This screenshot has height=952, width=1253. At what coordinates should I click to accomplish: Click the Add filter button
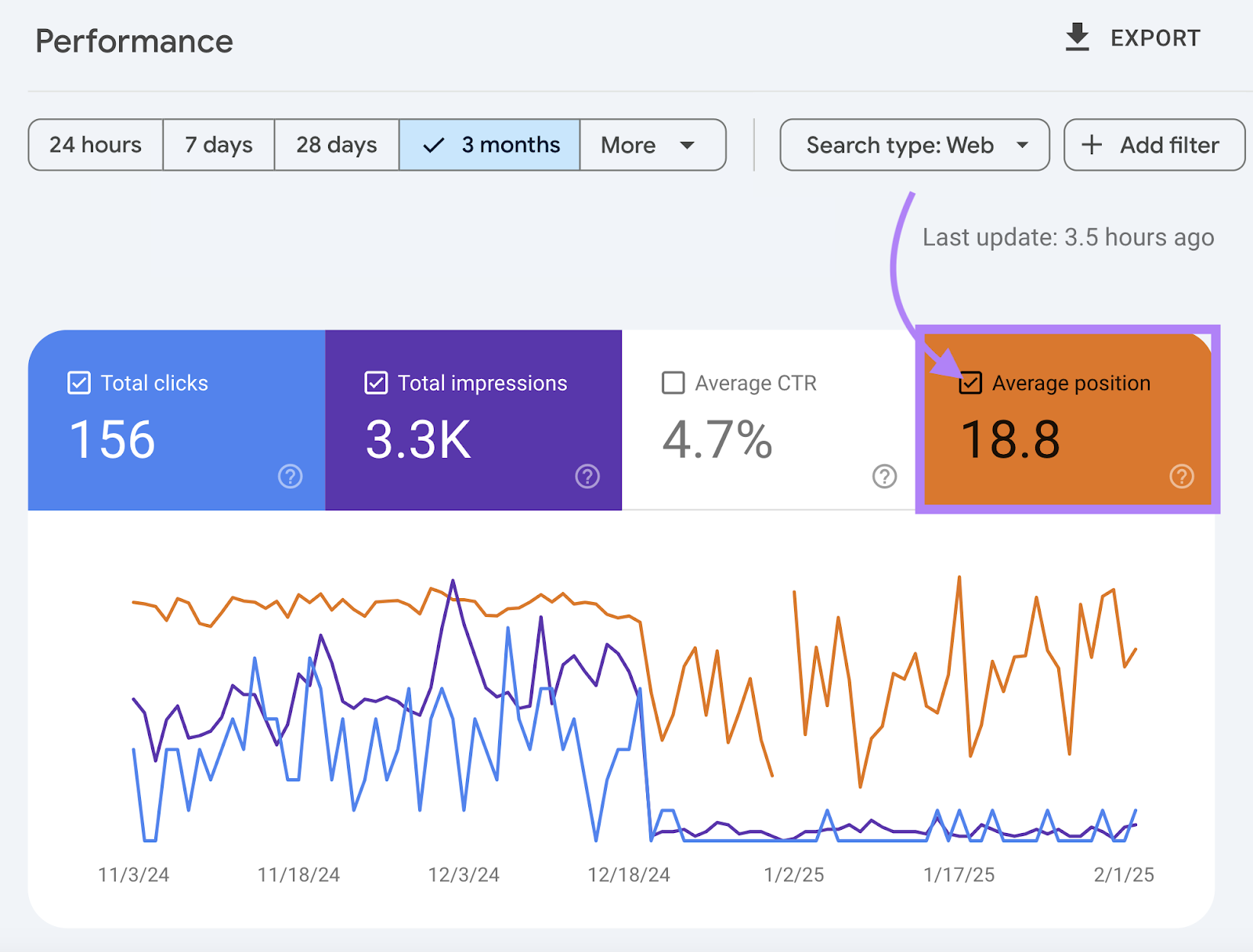[x=1154, y=145]
